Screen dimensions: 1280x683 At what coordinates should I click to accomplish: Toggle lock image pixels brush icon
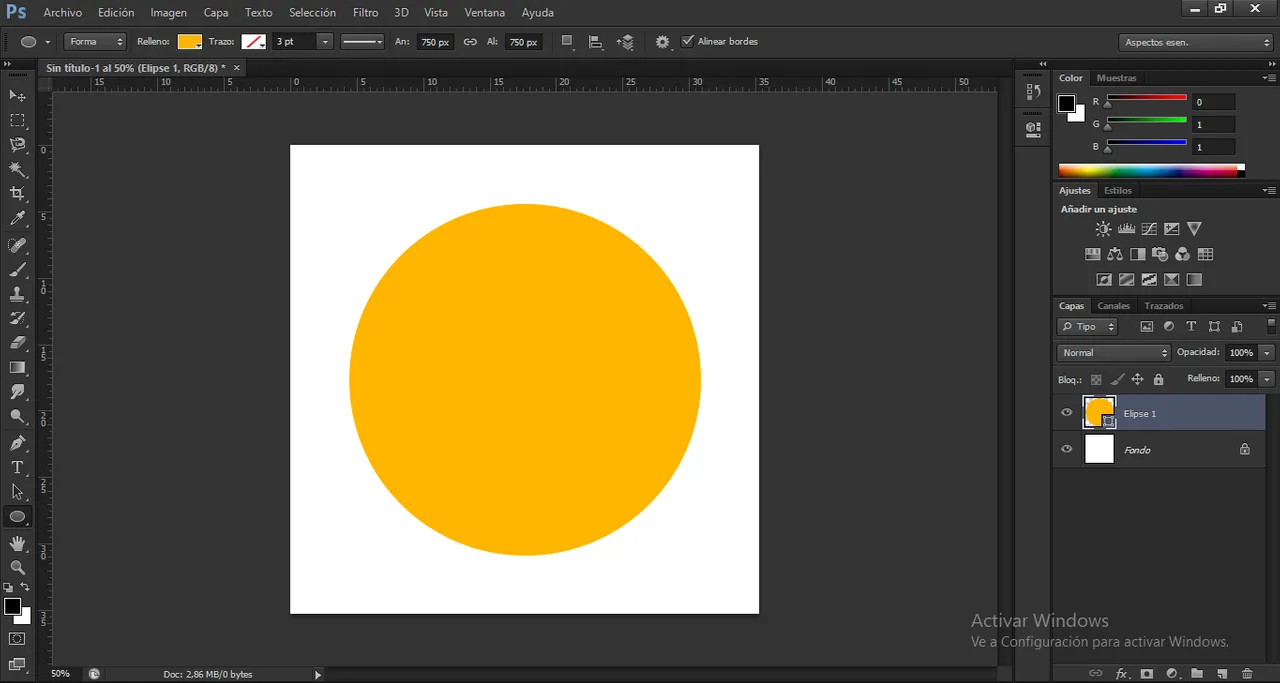(x=1117, y=379)
